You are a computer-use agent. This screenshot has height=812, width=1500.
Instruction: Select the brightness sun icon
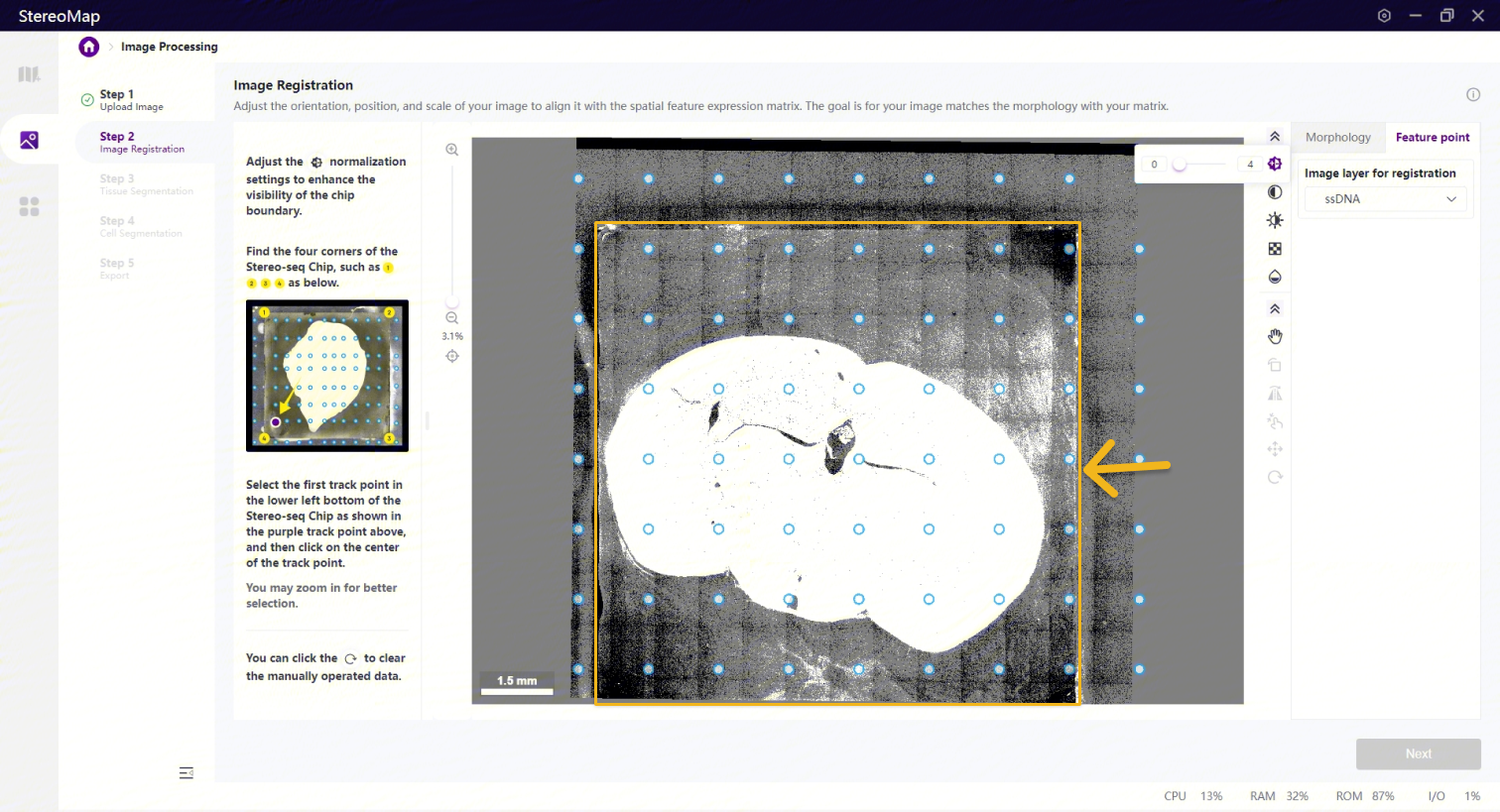pos(1275,220)
